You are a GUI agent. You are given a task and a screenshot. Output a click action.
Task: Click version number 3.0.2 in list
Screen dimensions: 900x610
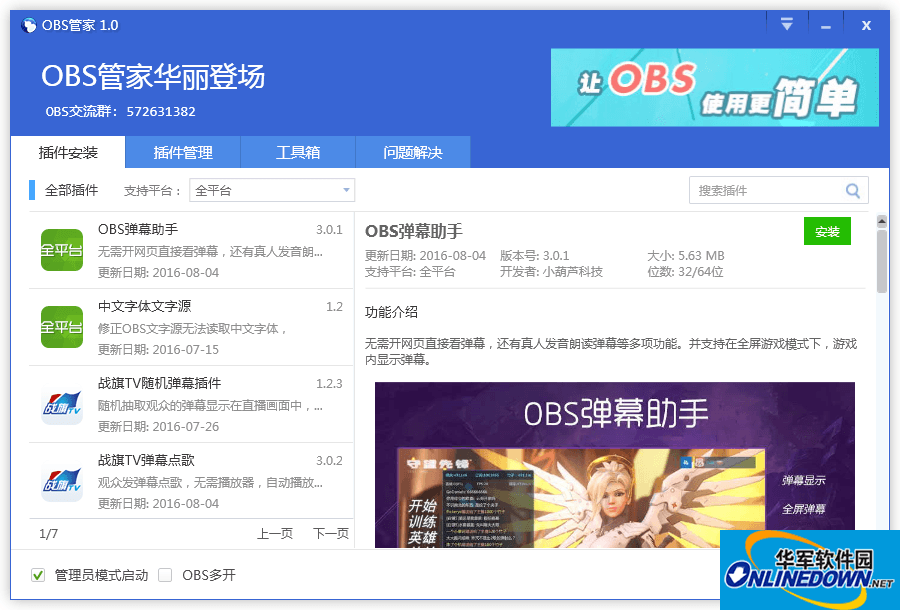coord(329,461)
